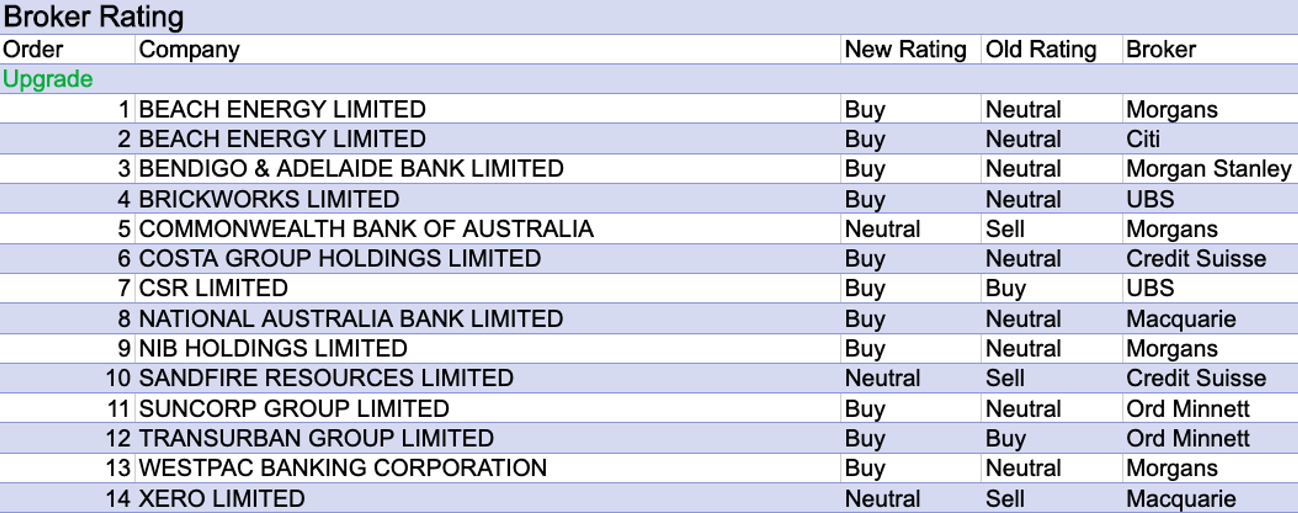Click the Morgan Stanley broker cell
Viewport: 1298px width, 513px height.
(1208, 169)
